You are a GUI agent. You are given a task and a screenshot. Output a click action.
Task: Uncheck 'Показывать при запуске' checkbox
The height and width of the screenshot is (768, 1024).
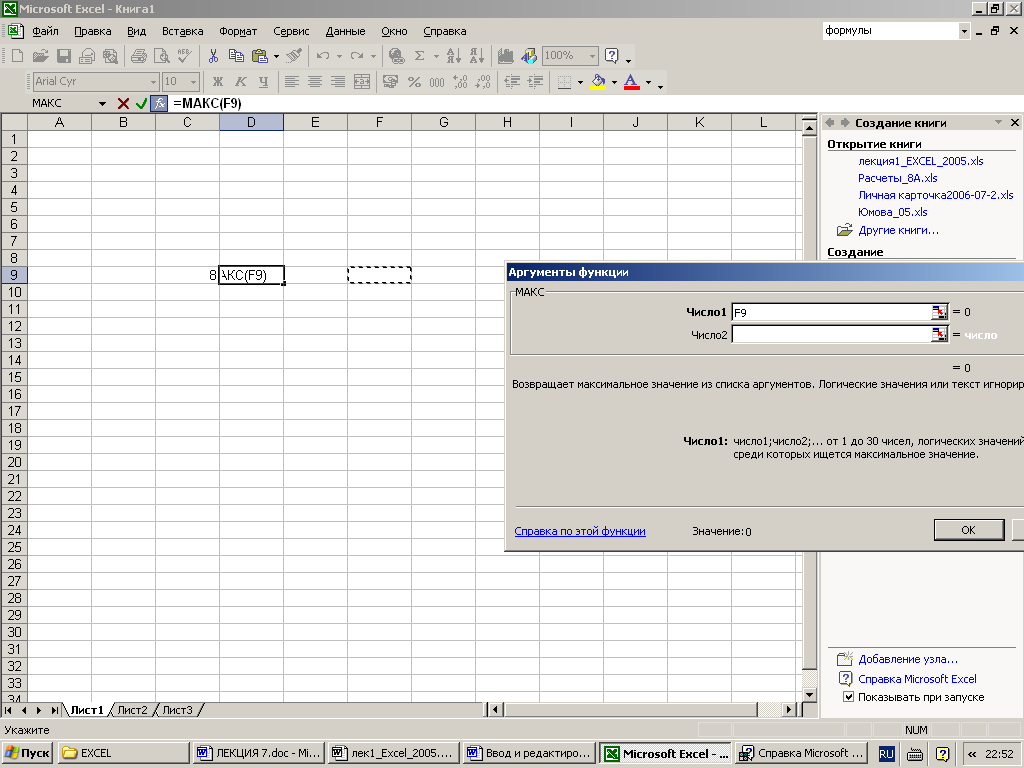(848, 697)
